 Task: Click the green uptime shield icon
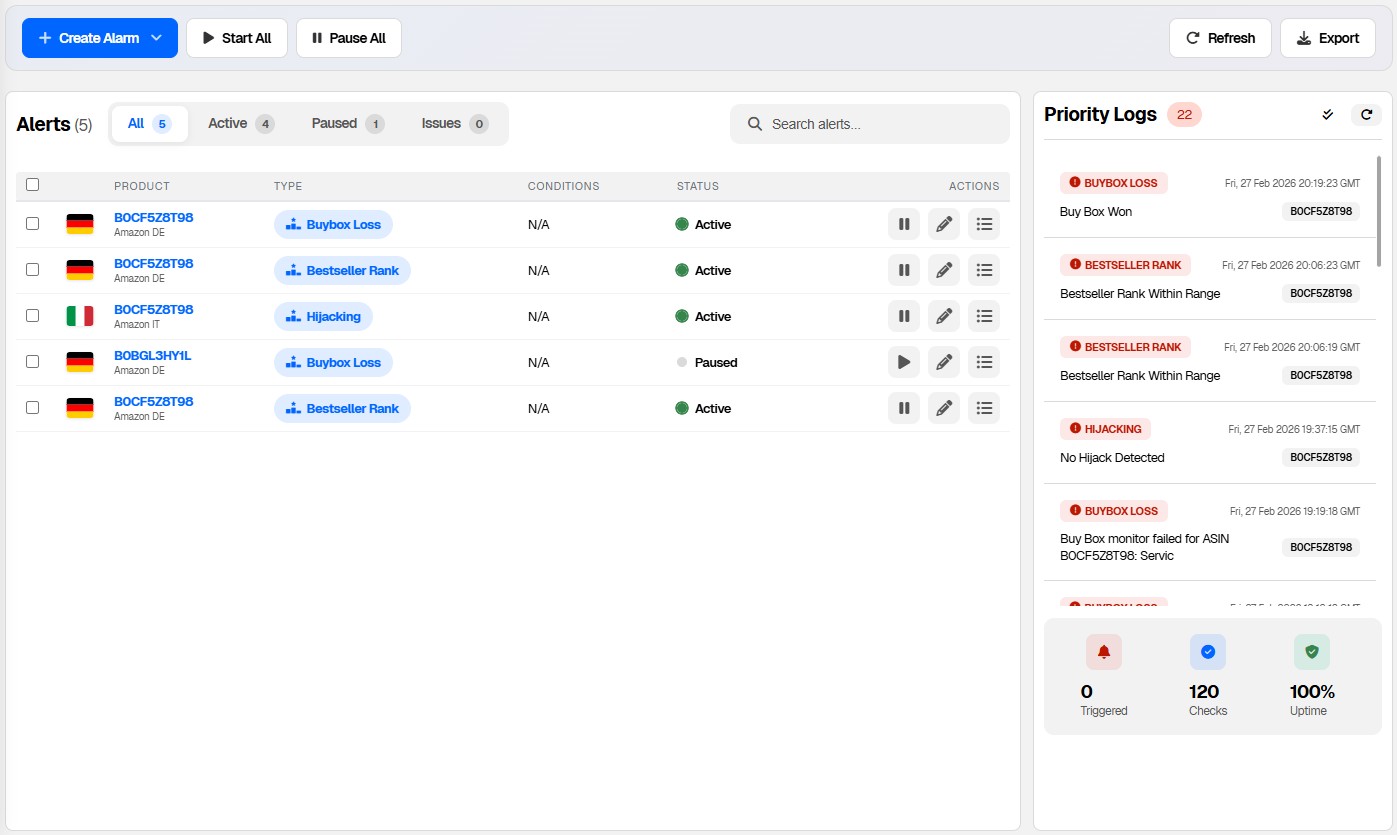click(1311, 651)
